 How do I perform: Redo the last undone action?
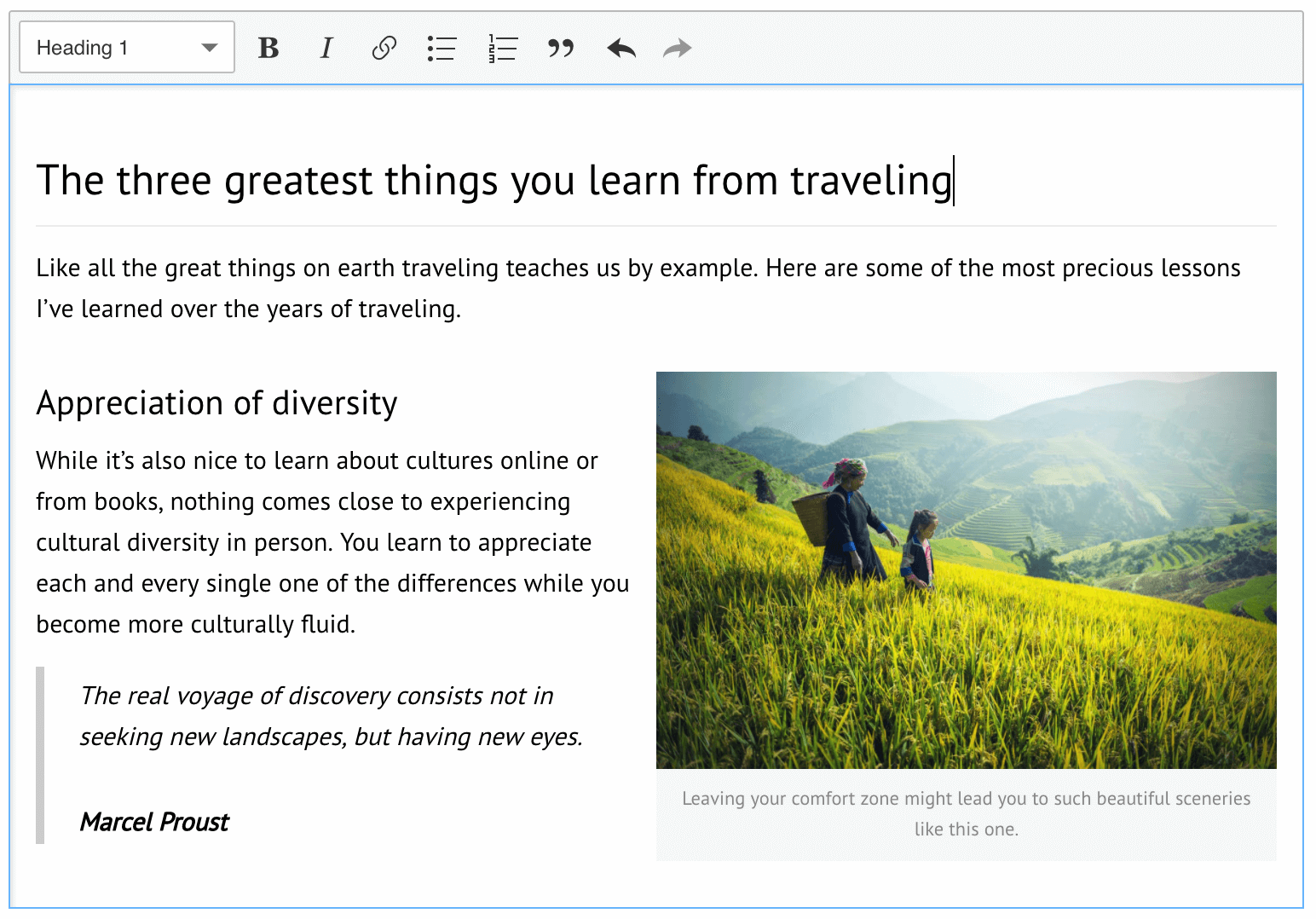pyautogui.click(x=678, y=49)
